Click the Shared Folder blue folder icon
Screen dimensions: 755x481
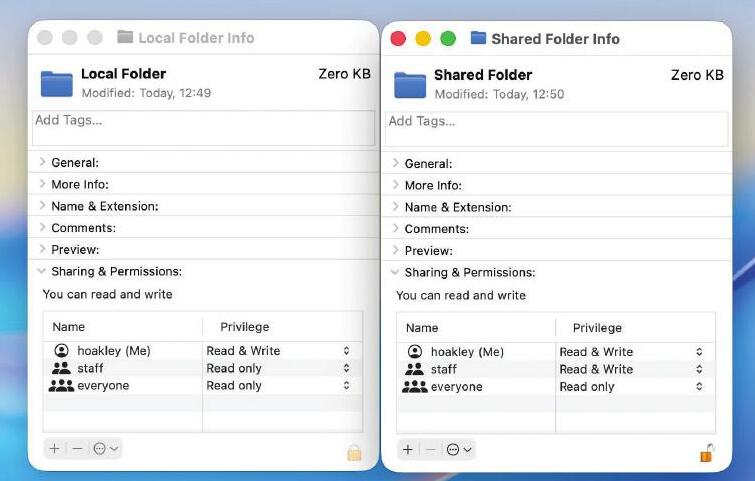pos(410,85)
